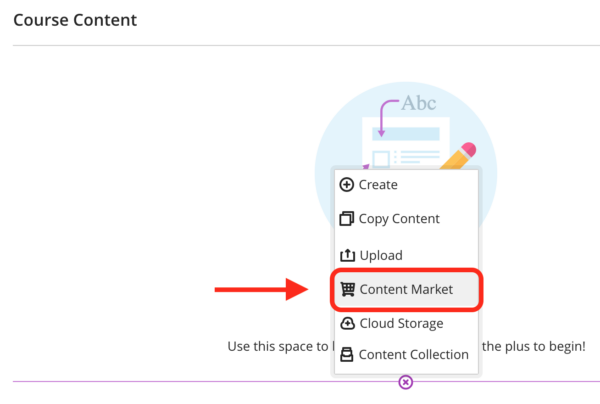Select the Copy Content menu label
The height and width of the screenshot is (404, 600).
pyautogui.click(x=399, y=219)
